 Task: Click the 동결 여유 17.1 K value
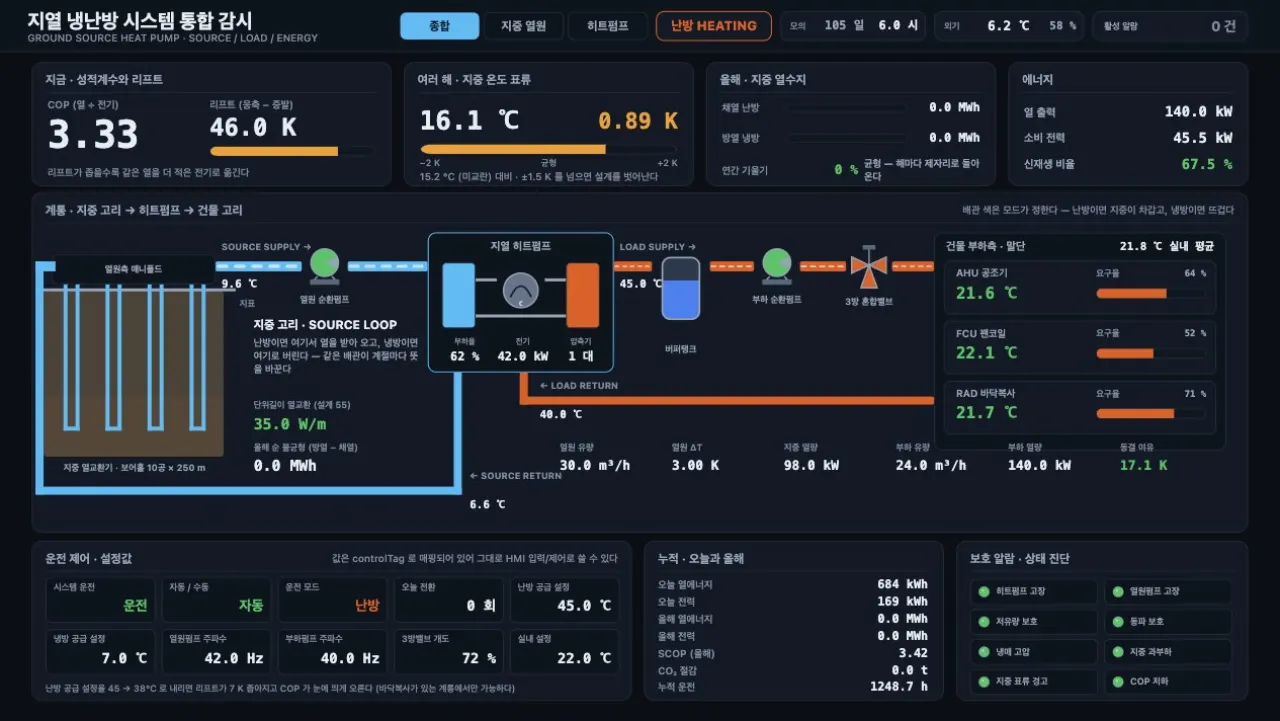(x=1143, y=465)
